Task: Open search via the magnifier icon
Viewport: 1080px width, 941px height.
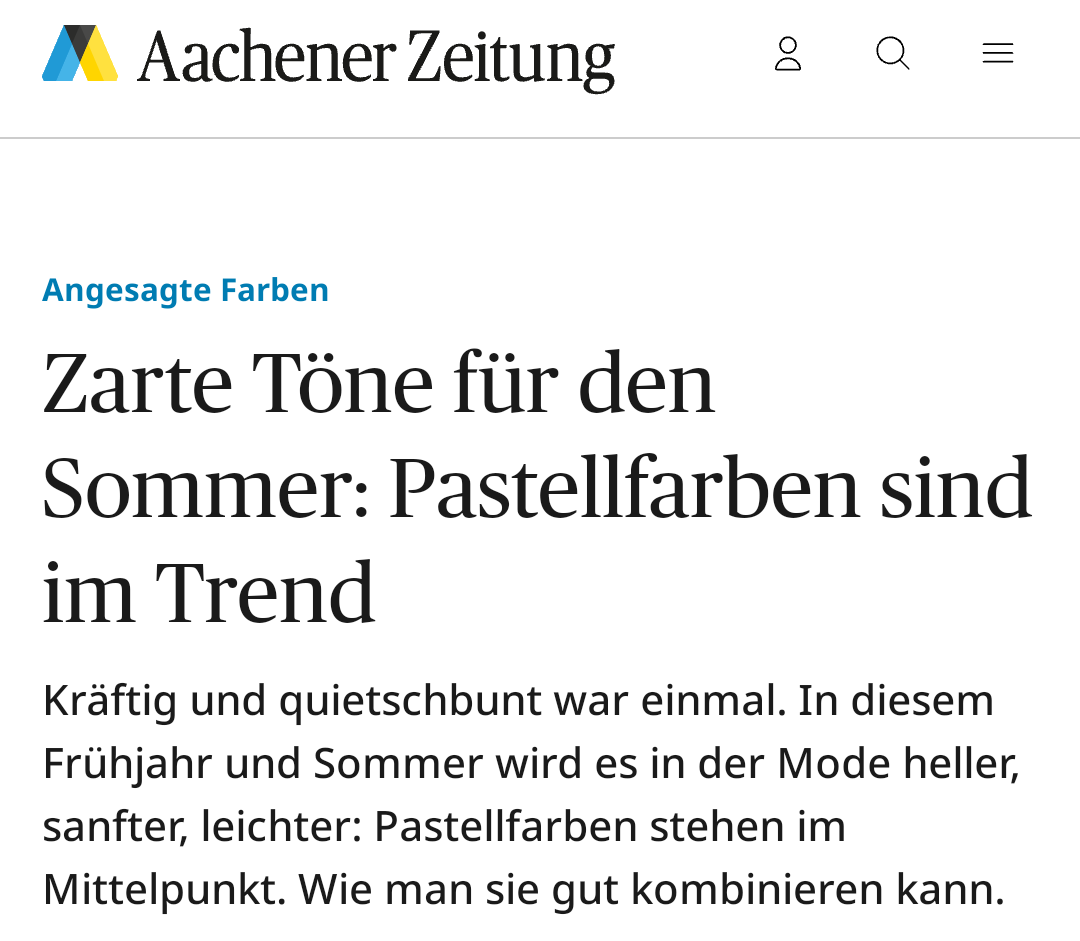Action: [892, 54]
